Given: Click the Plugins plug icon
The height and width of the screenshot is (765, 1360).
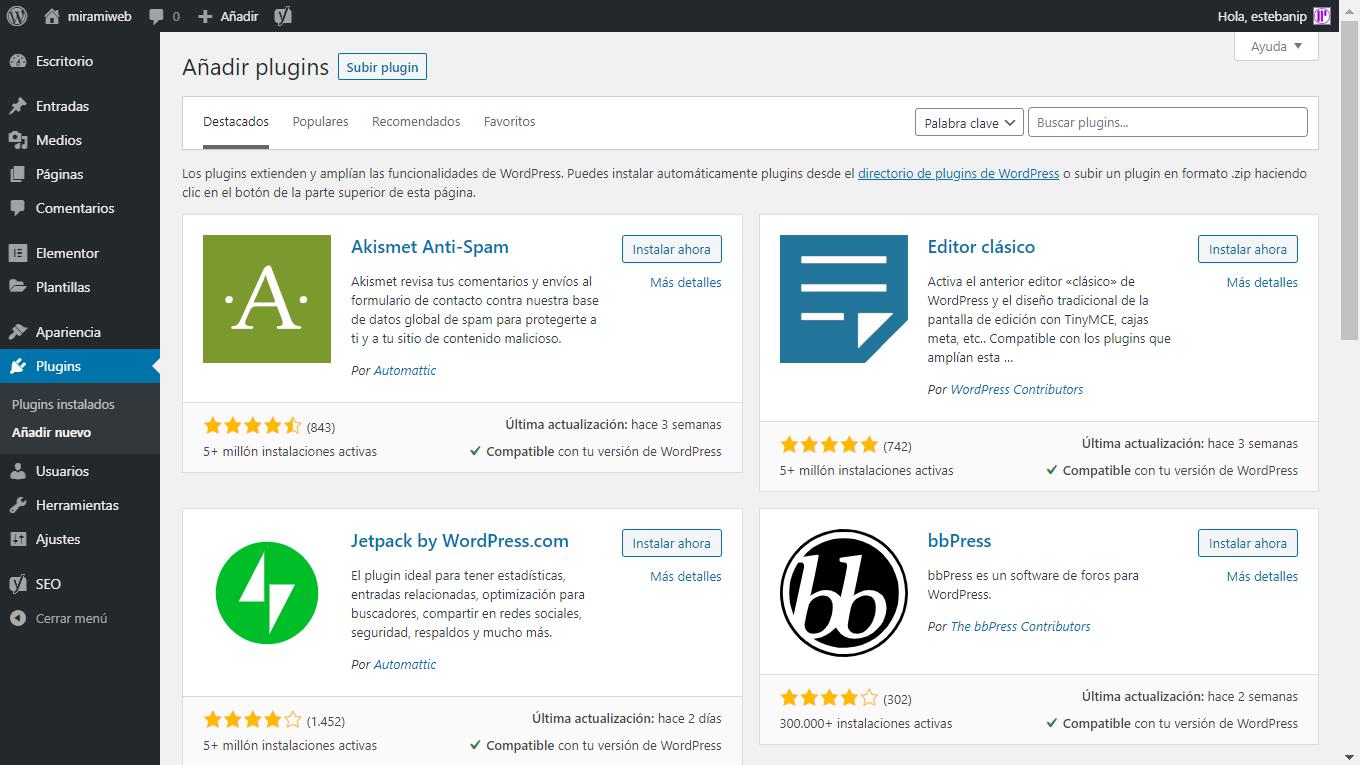Looking at the screenshot, I should point(17,366).
